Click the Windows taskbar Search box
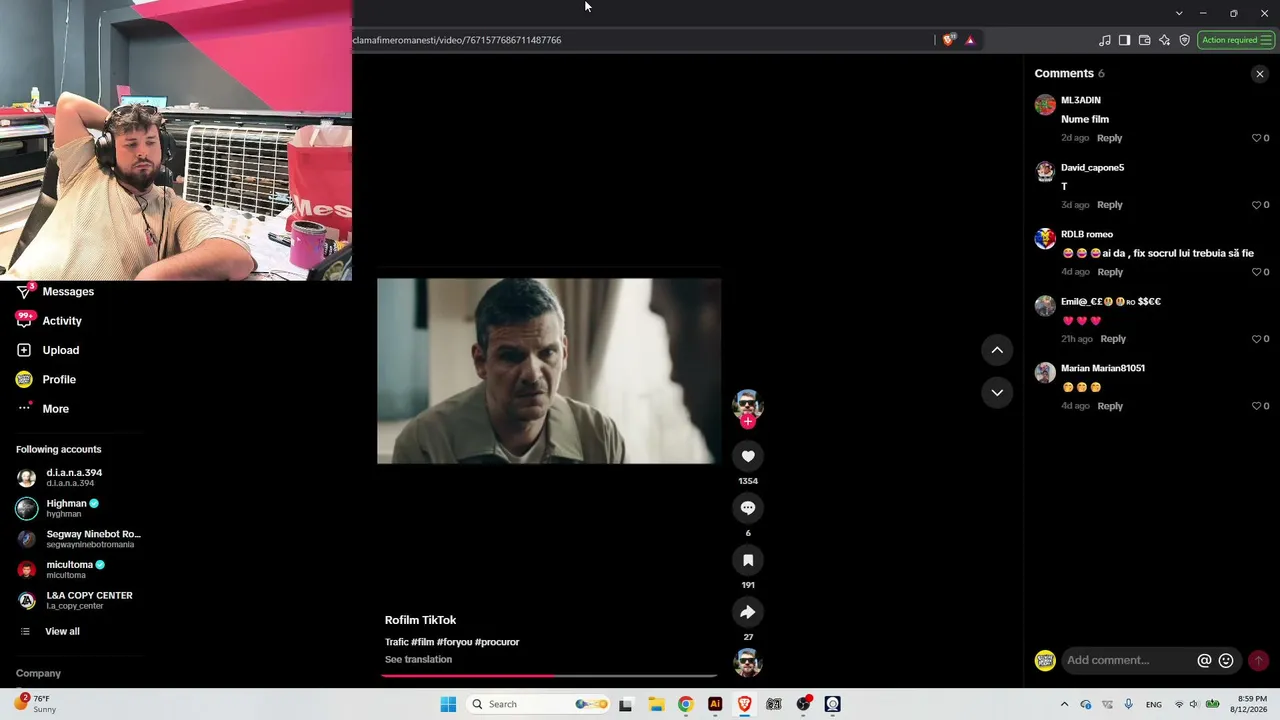The height and width of the screenshot is (720, 1280). [x=539, y=704]
